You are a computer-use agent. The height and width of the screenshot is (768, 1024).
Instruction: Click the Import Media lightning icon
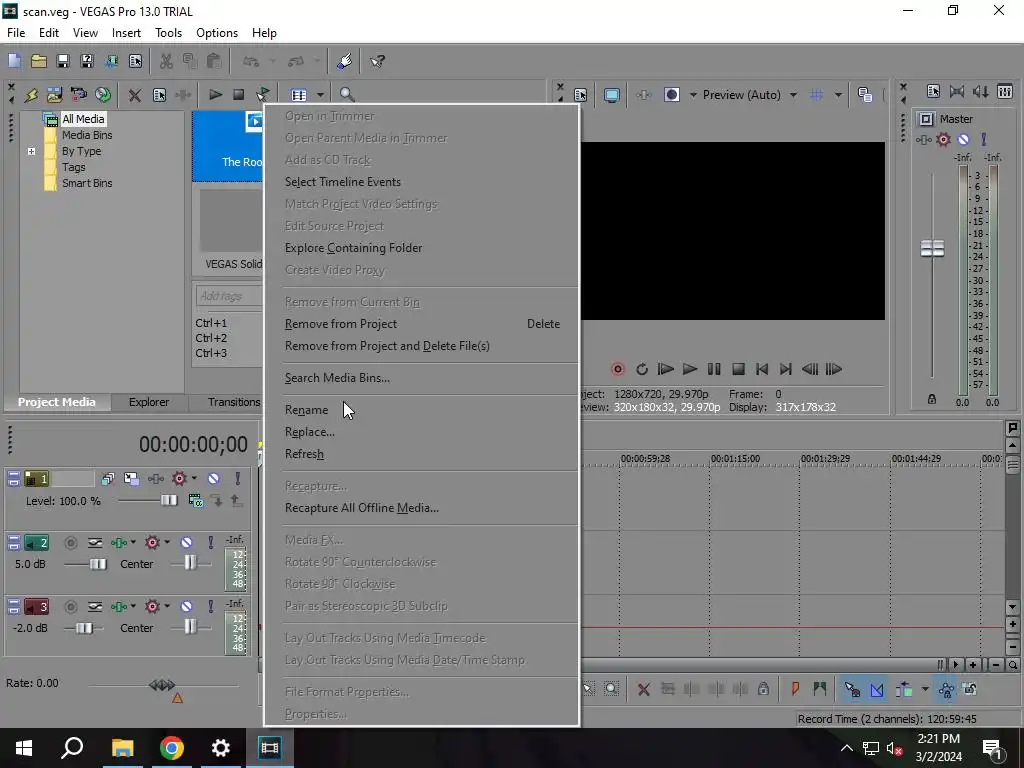click(x=31, y=95)
